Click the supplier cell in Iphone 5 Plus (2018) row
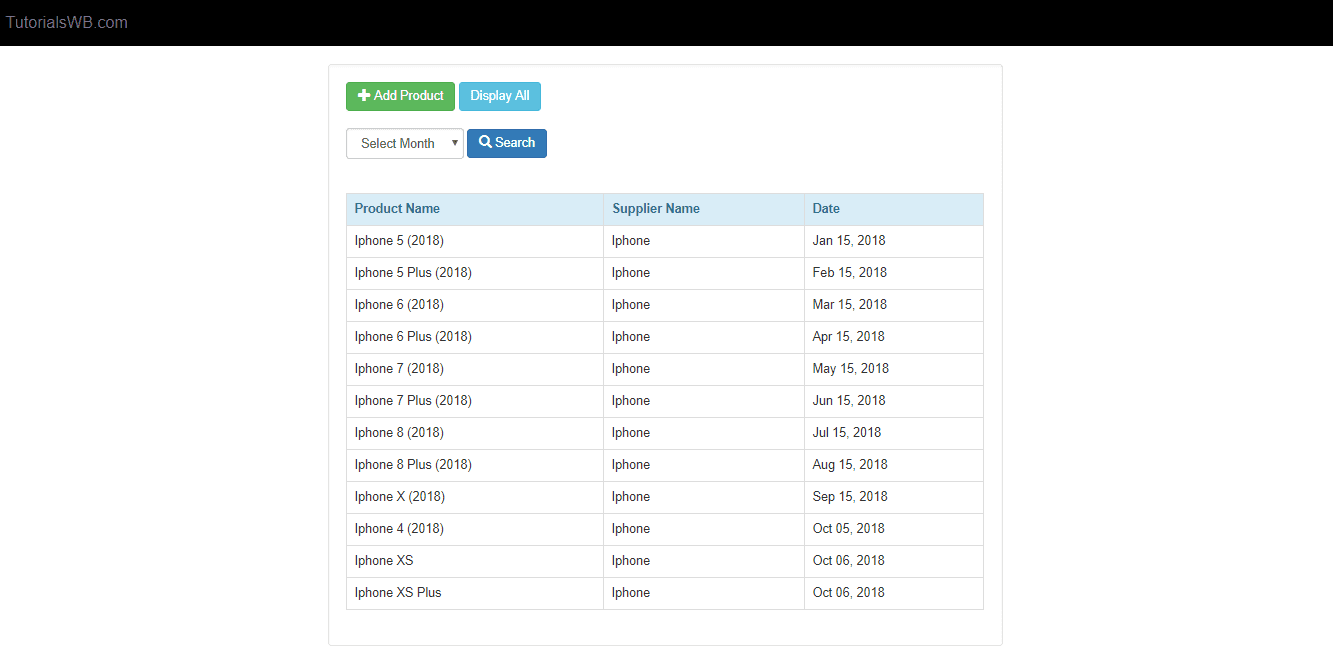 704,273
